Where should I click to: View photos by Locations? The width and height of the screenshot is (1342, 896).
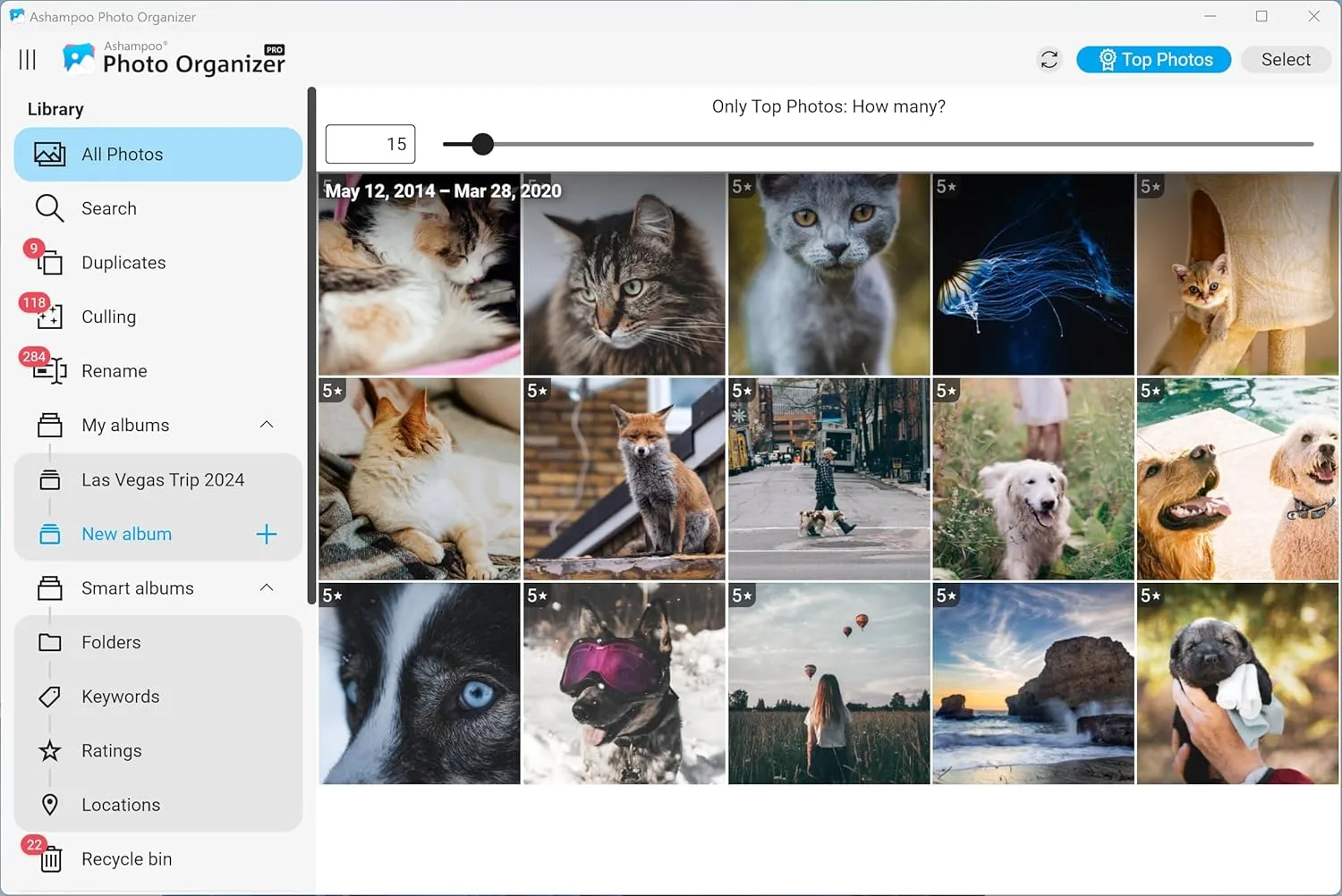point(119,804)
